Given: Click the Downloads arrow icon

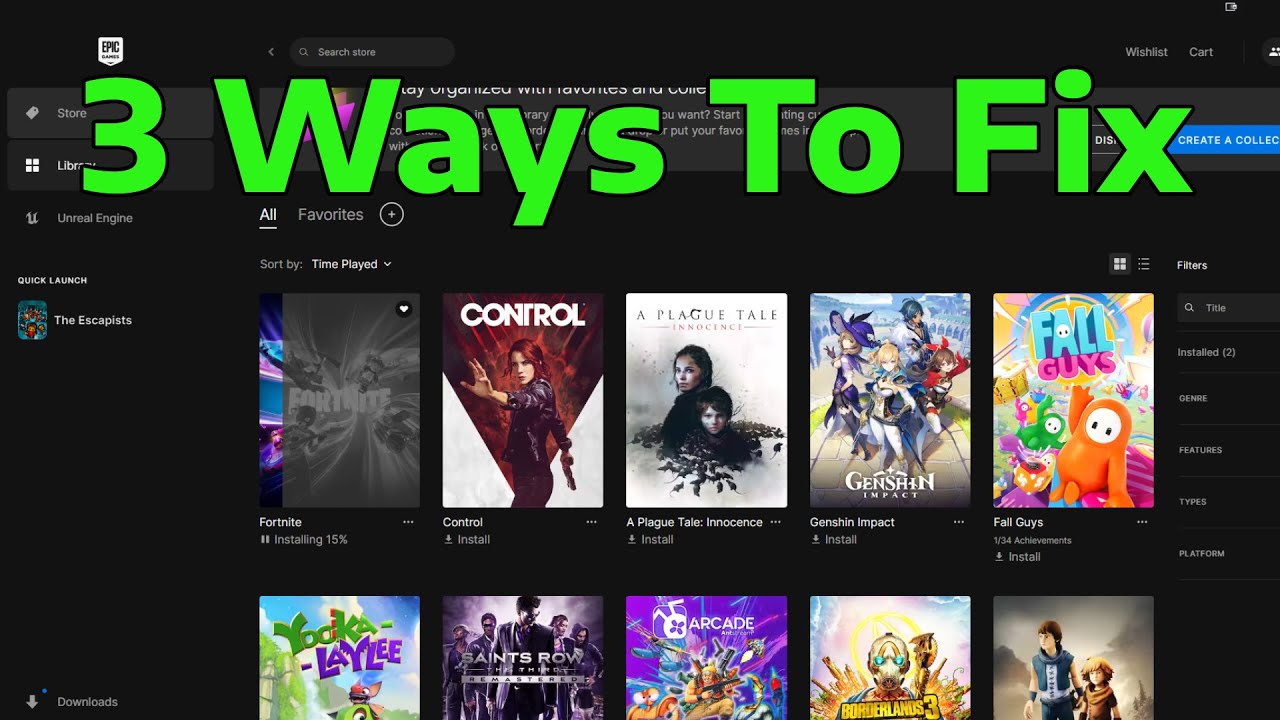Looking at the screenshot, I should (x=32, y=702).
